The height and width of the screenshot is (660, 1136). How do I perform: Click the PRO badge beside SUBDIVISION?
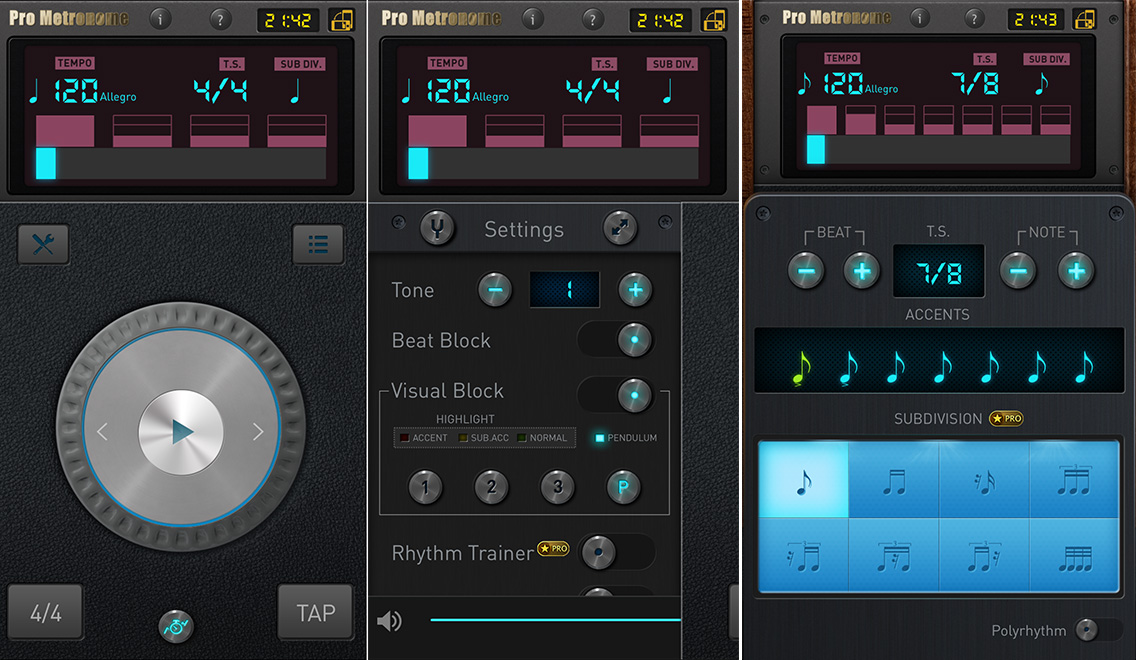(1006, 418)
